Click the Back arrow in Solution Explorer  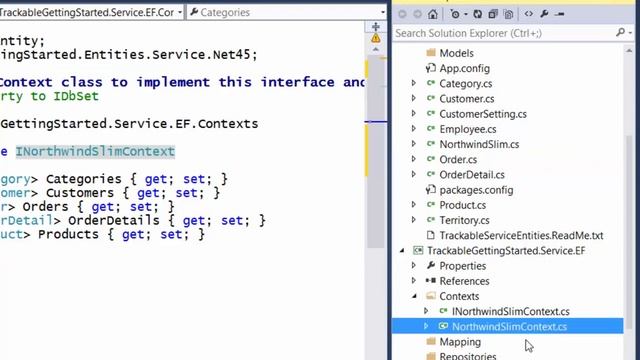[402, 14]
